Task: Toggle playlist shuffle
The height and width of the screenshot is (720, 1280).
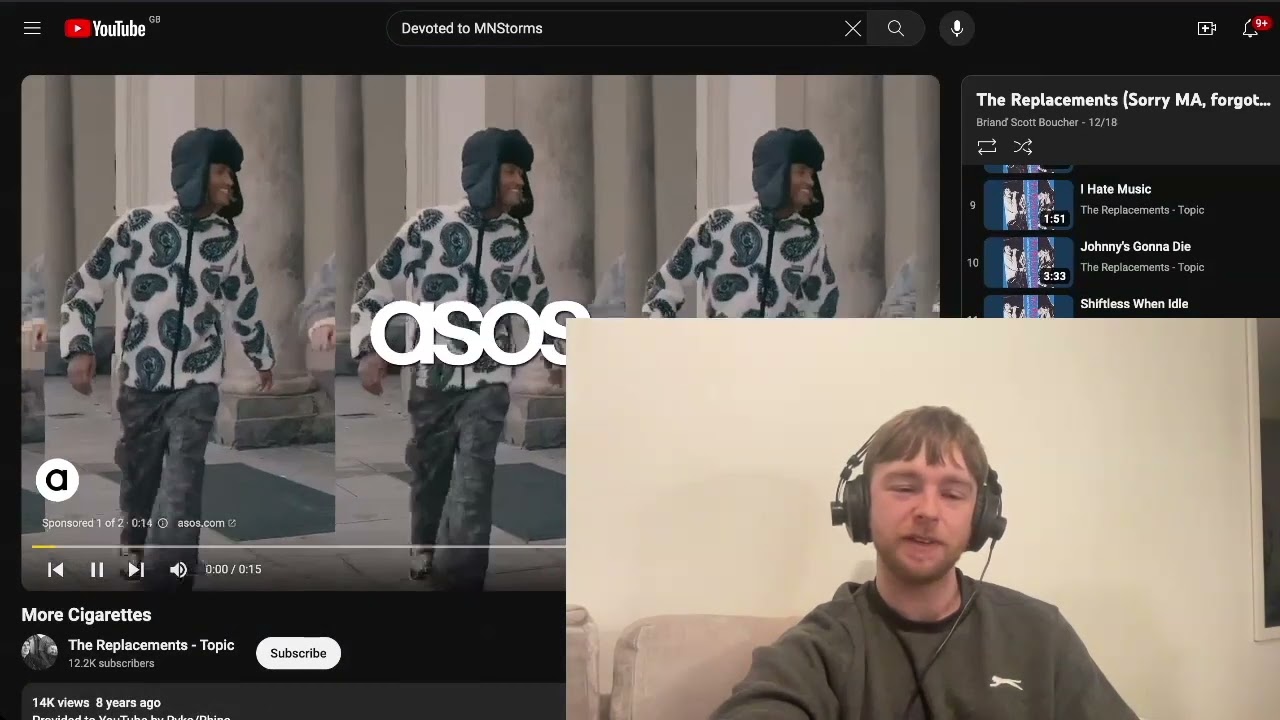Action: pos(1023,147)
